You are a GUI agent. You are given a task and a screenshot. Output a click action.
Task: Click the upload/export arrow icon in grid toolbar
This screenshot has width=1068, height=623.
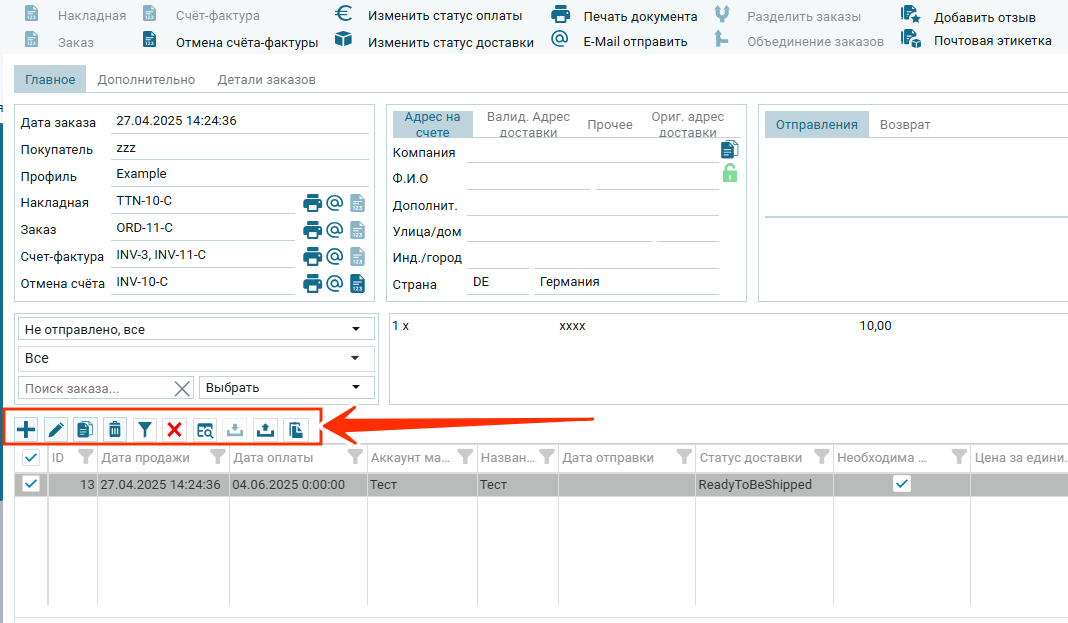pyautogui.click(x=265, y=430)
